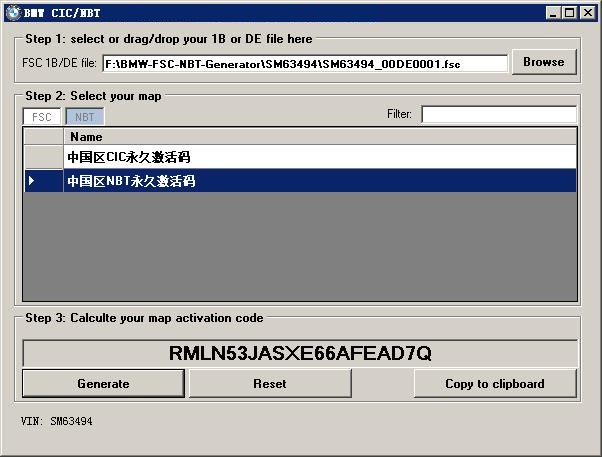Click the VIN: SM63494 label
The height and width of the screenshot is (457, 602).
tap(56, 421)
